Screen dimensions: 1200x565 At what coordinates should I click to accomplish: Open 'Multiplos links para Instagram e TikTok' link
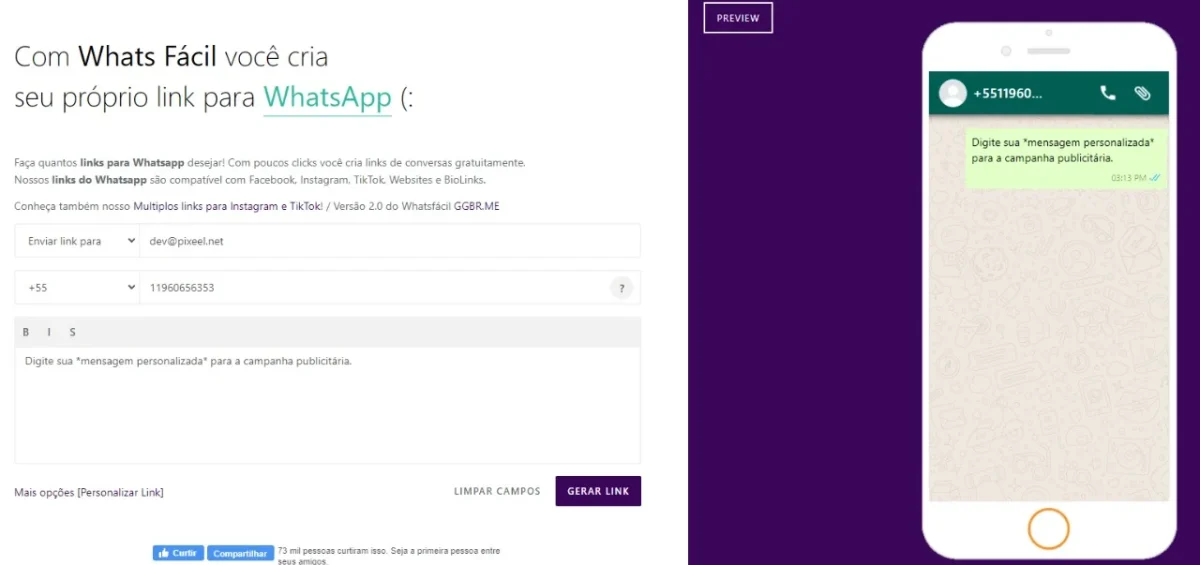227,205
